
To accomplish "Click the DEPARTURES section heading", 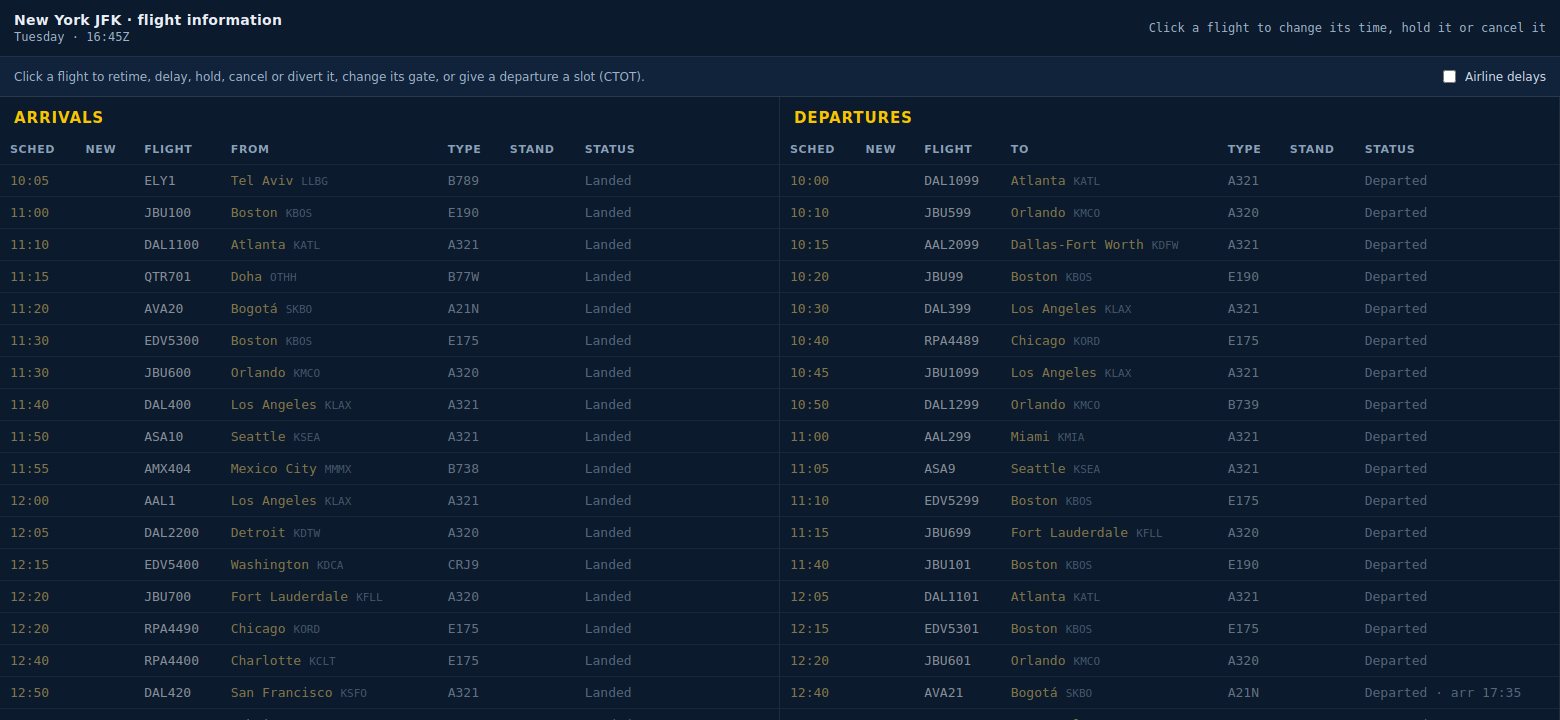I will 853,118.
